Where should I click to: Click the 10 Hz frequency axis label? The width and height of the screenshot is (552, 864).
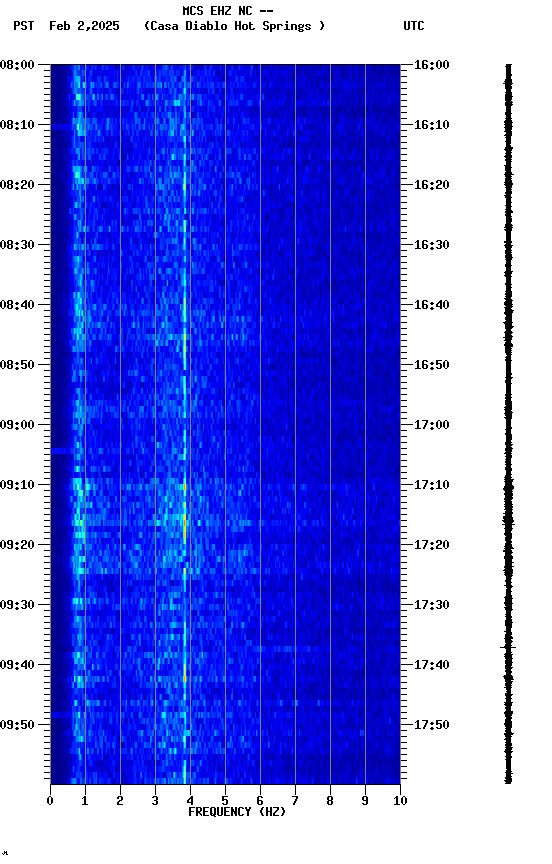pyautogui.click(x=400, y=801)
